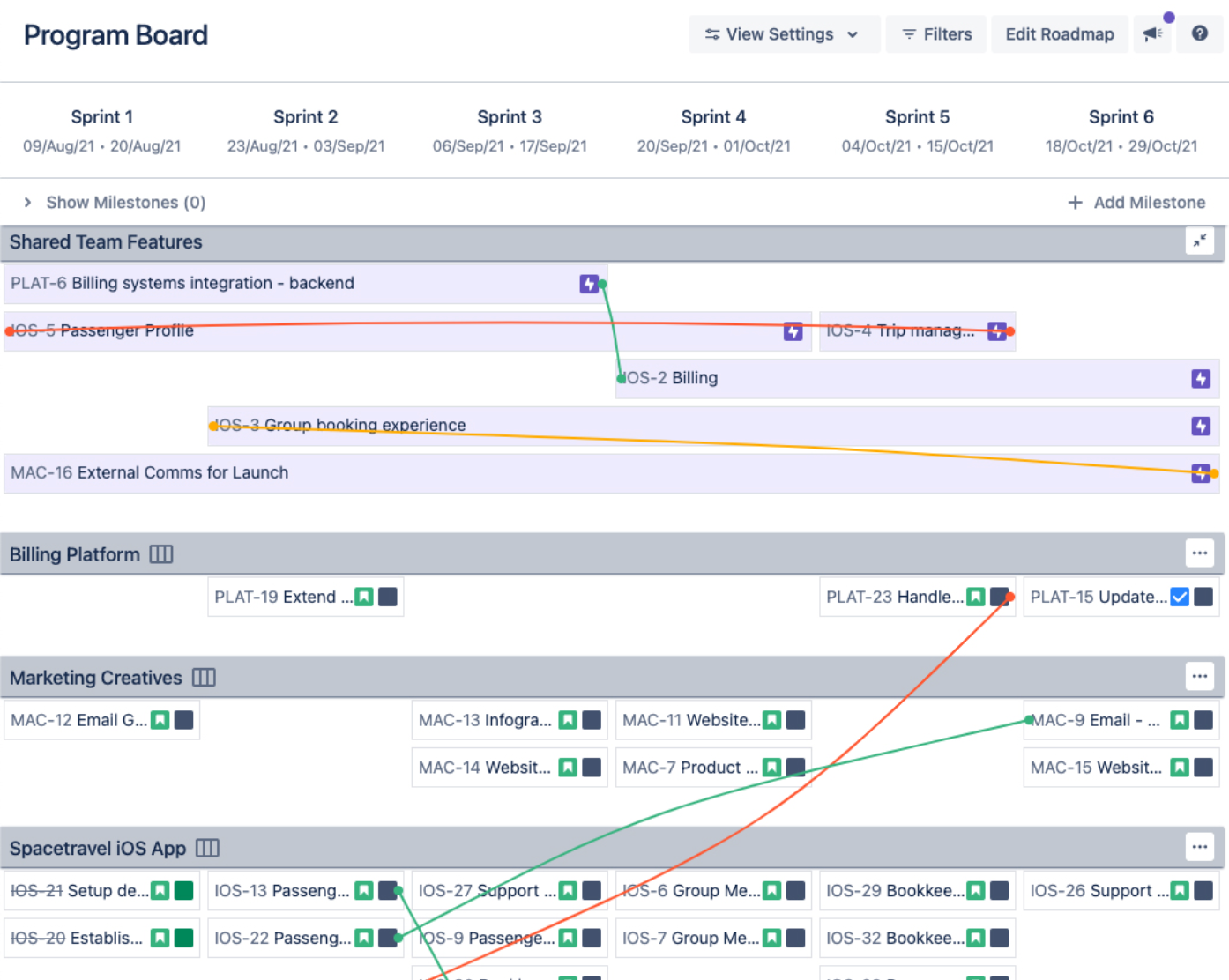Viewport: 1229px width, 980px height.
Task: Open the board icon next to Billing Platform
Action: 160,553
